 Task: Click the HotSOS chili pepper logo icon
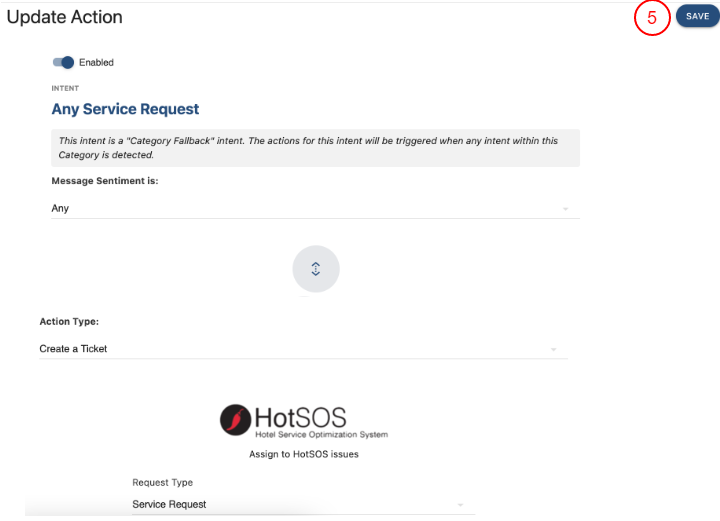(x=236, y=421)
